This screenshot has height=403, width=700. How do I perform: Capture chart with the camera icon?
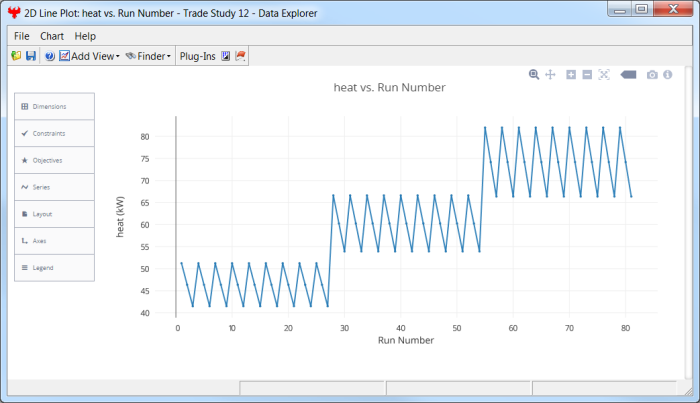tap(652, 74)
